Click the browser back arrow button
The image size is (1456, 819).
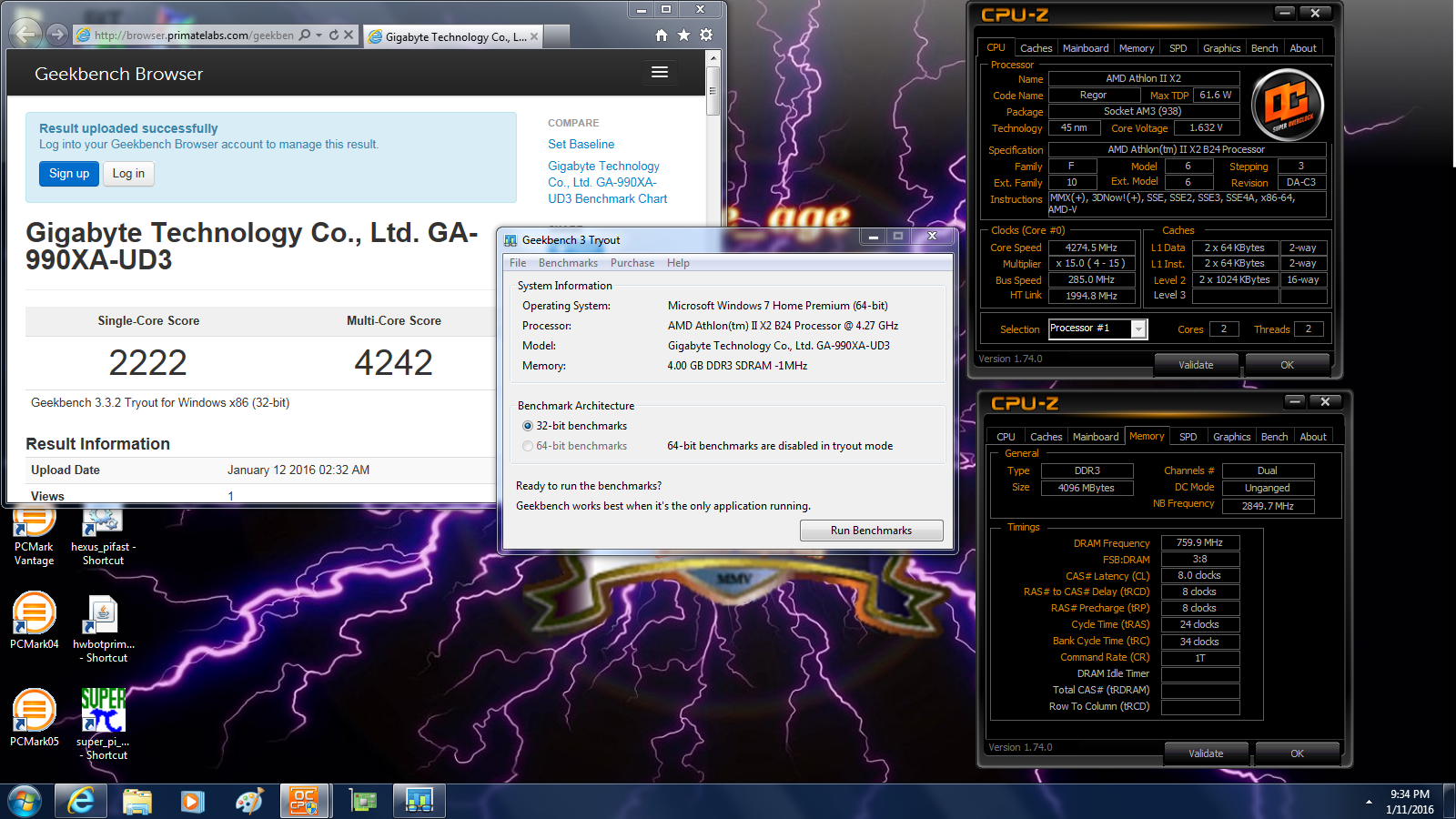click(x=25, y=35)
